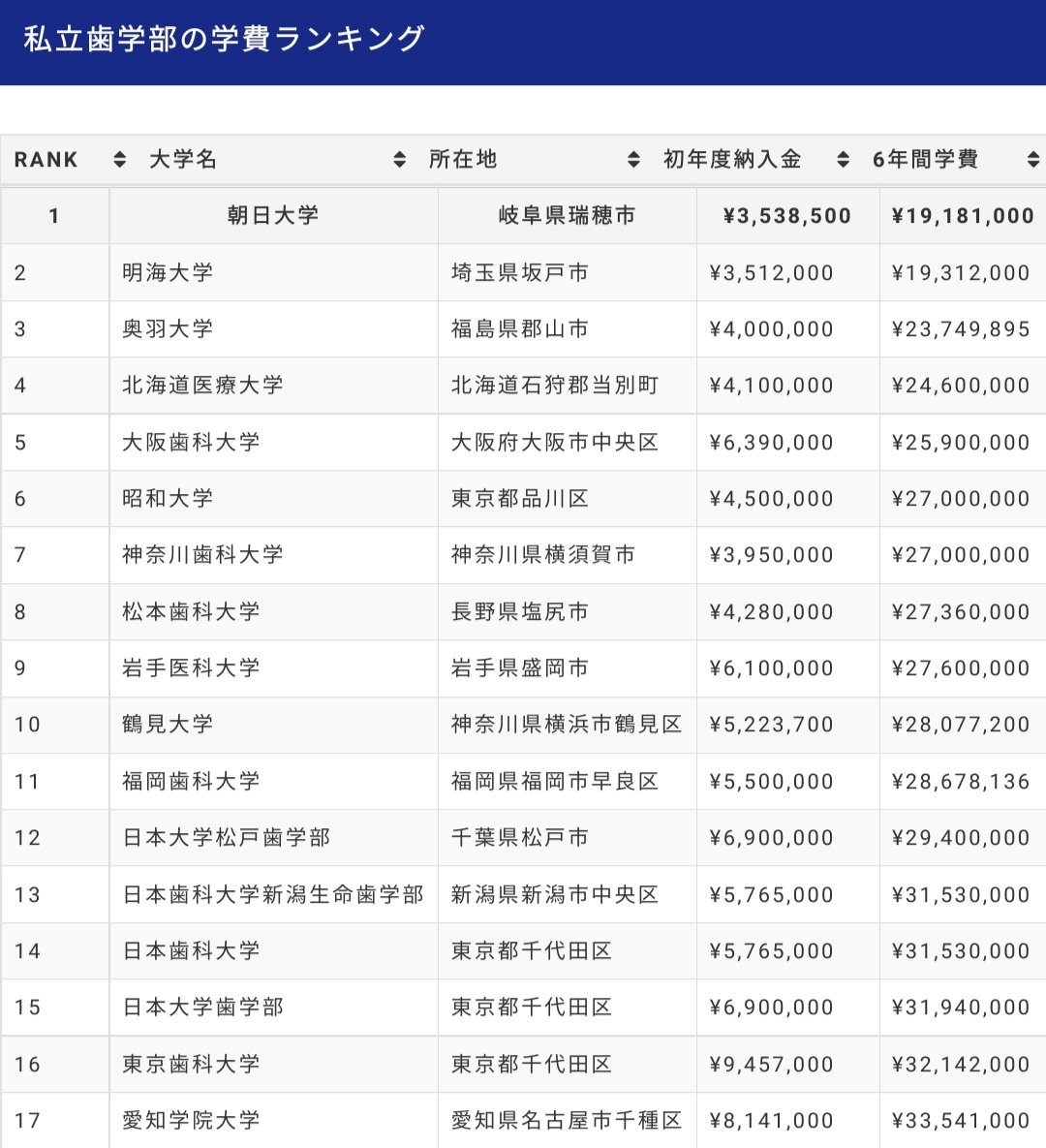Select 福岡歯科大学 university name
The image size is (1046, 1148).
pyautogui.click(x=191, y=781)
